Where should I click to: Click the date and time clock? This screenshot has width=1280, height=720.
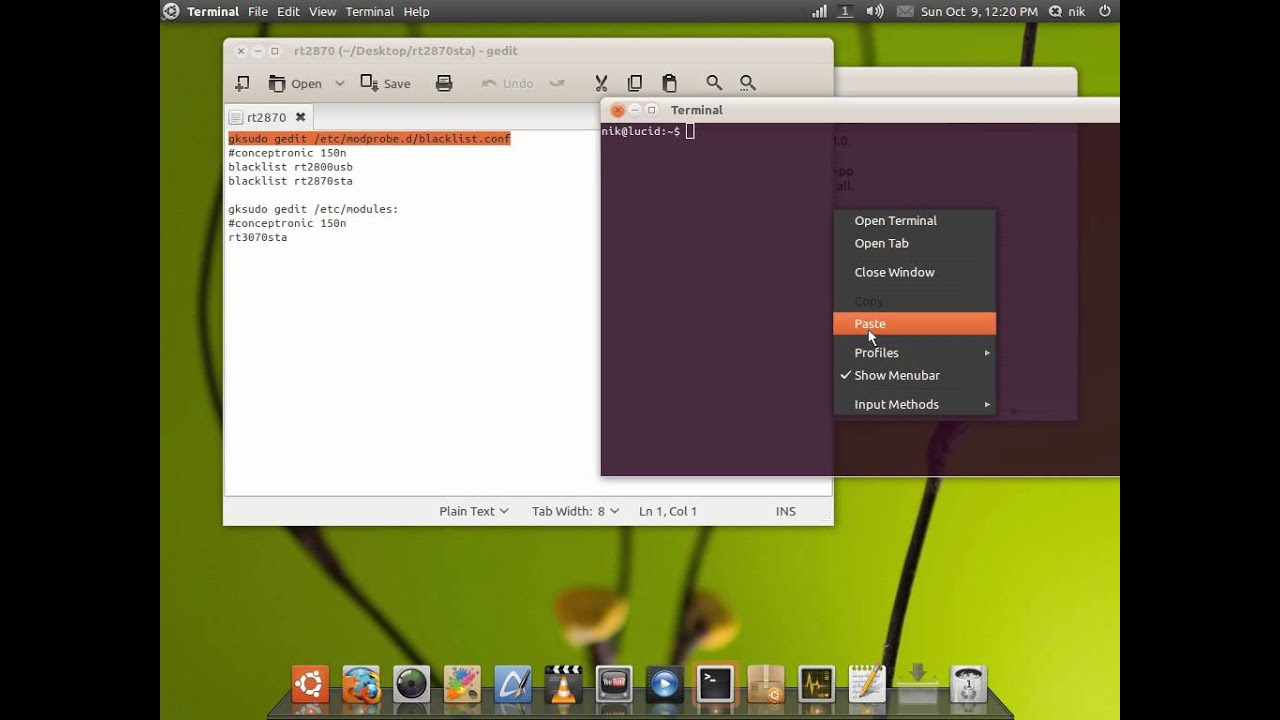tap(979, 12)
